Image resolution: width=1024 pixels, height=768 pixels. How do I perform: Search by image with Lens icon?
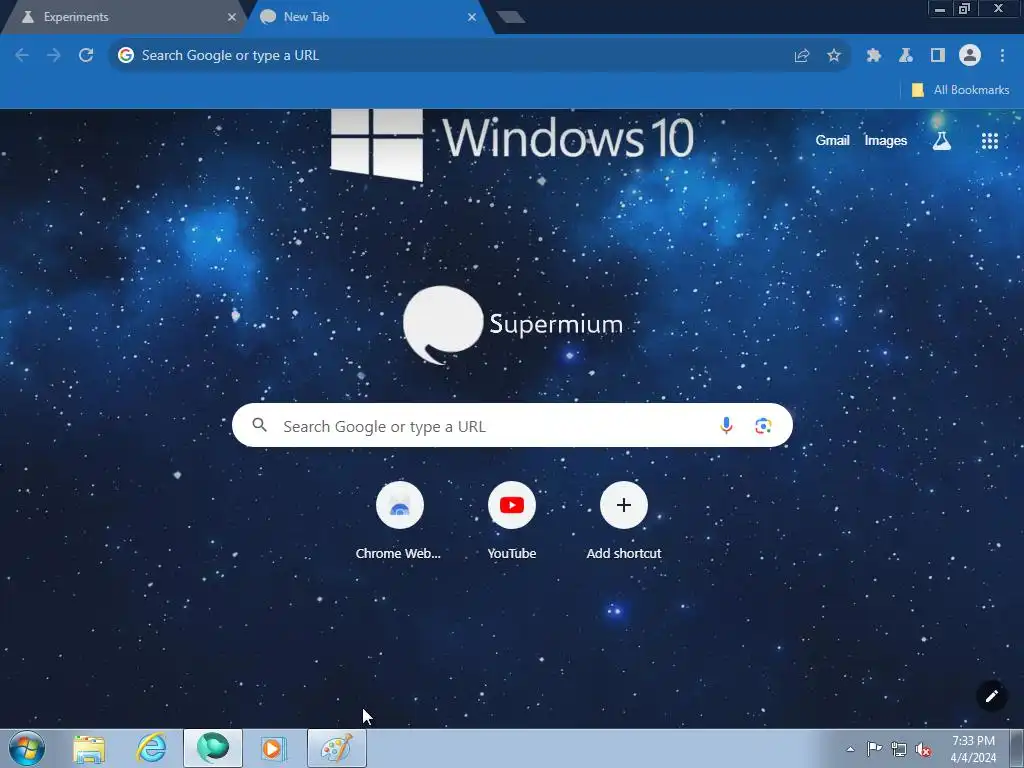tap(763, 426)
